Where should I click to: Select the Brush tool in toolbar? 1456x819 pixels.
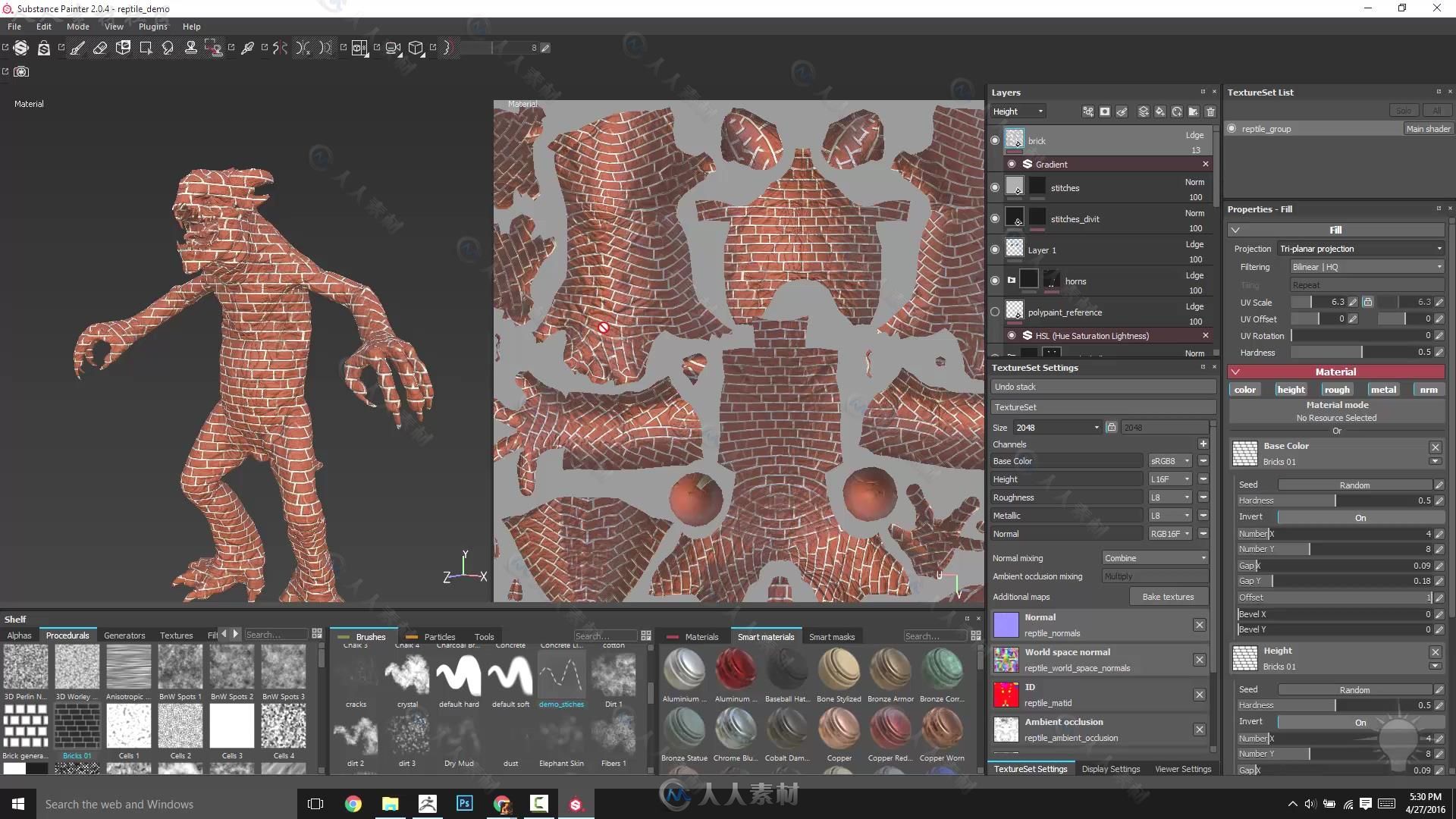coord(77,47)
